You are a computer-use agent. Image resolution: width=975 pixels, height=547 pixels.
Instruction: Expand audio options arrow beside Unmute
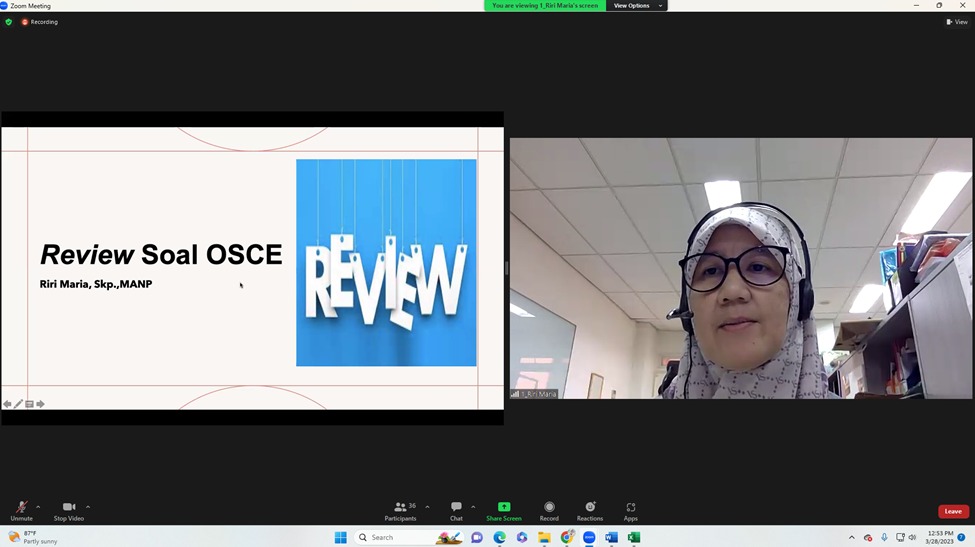click(x=38, y=507)
